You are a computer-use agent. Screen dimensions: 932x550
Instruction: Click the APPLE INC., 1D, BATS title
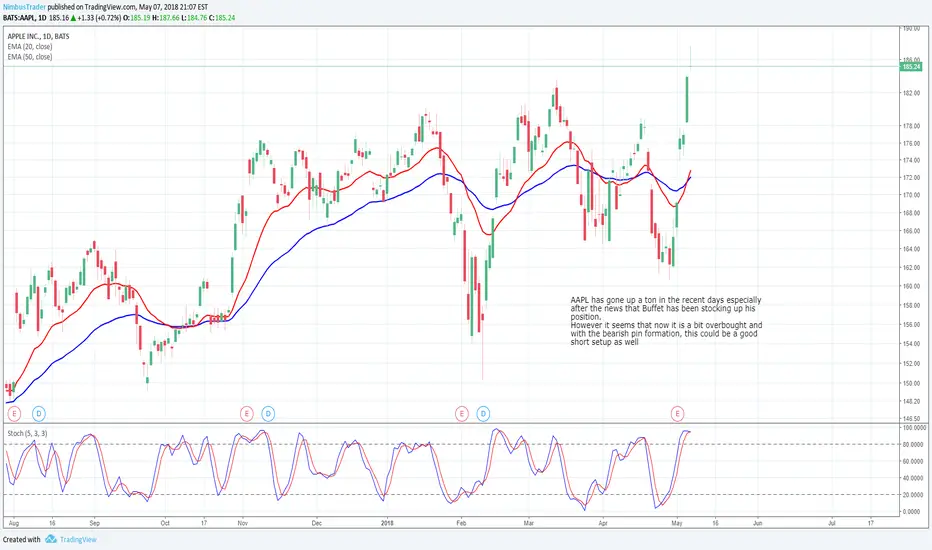(x=38, y=36)
